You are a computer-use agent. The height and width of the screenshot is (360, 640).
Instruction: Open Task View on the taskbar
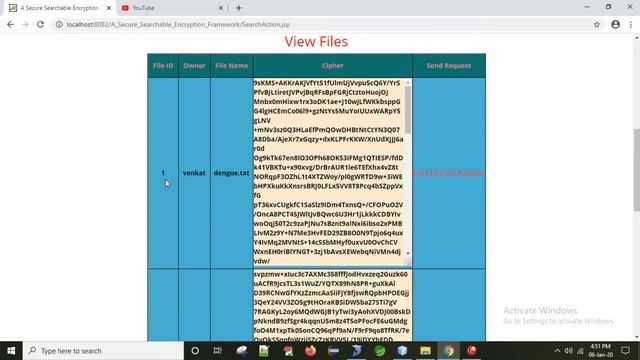[217, 351]
